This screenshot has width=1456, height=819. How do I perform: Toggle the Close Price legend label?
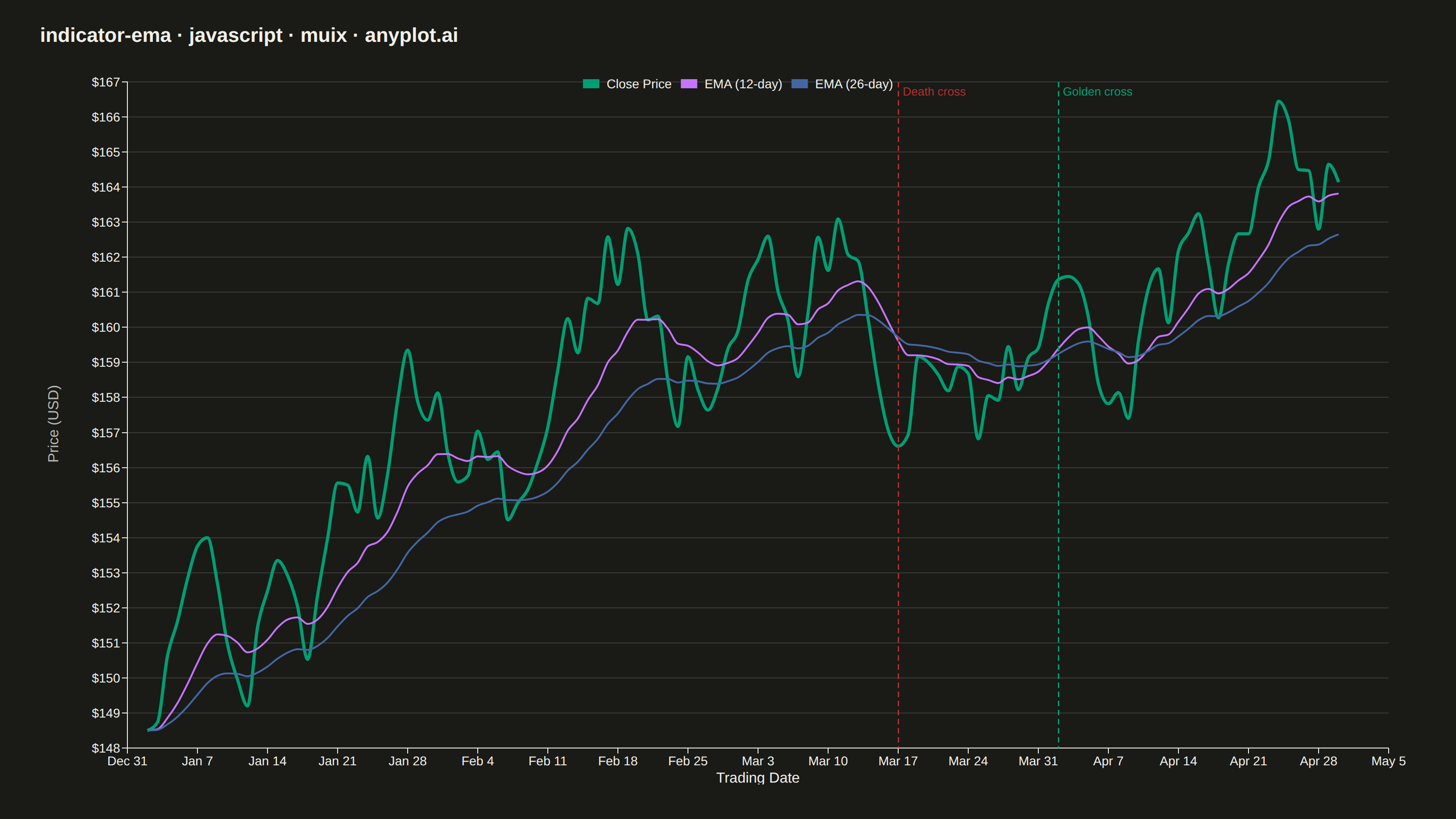pyautogui.click(x=639, y=84)
